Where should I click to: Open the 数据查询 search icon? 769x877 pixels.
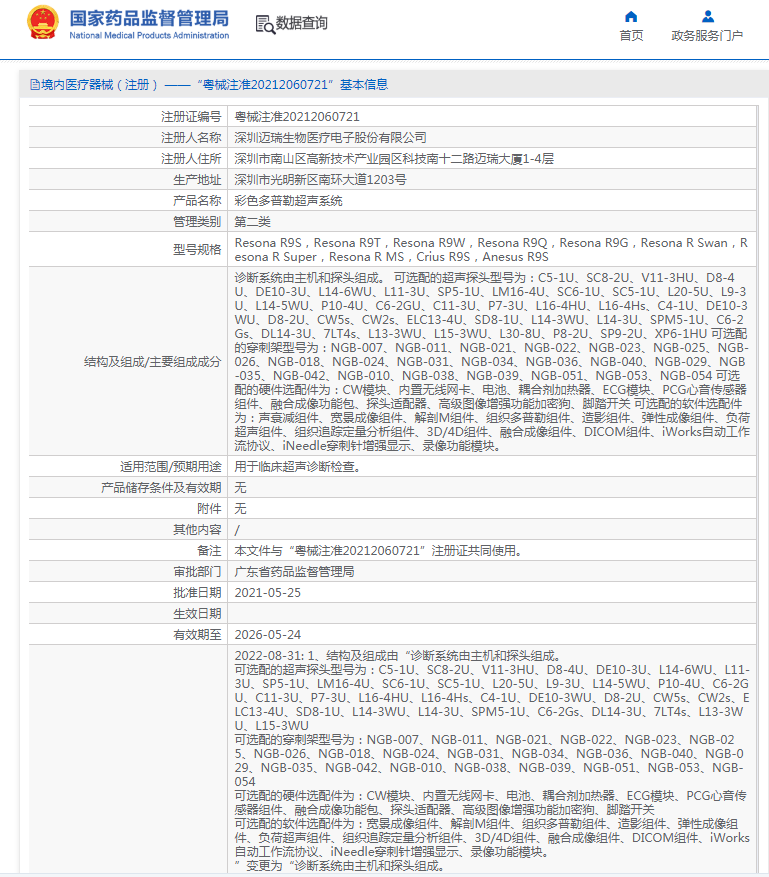point(265,24)
